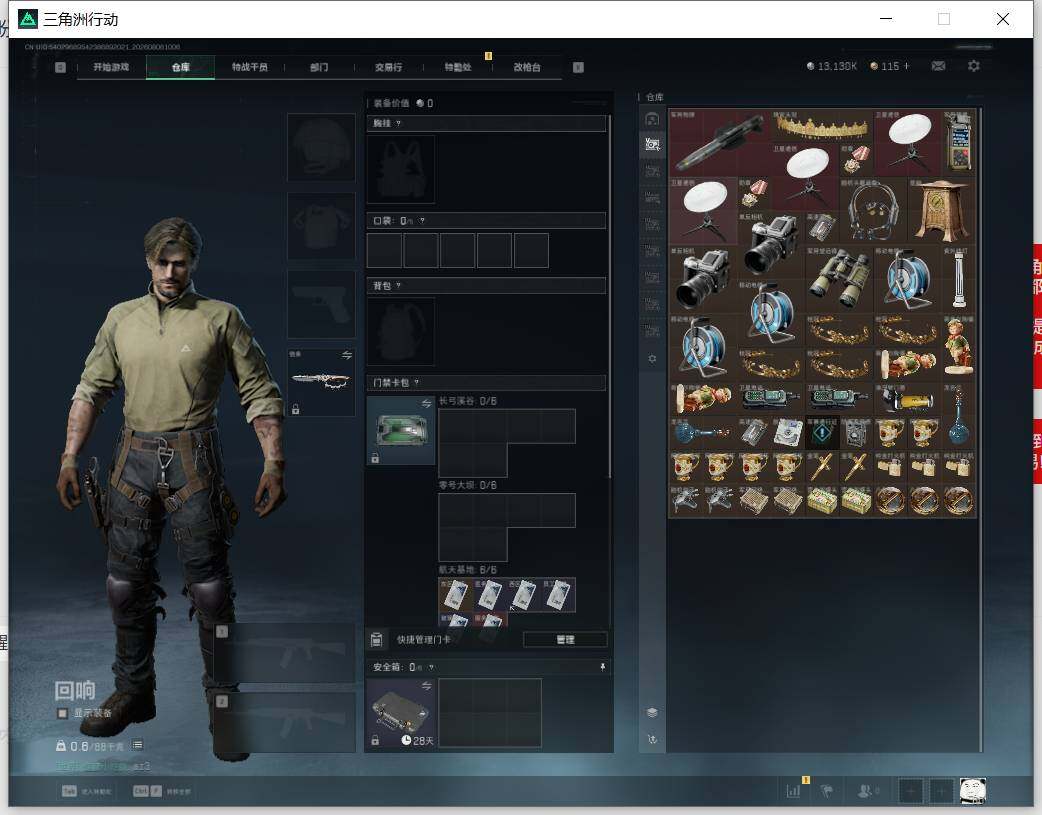The image size is (1042, 815).
Task: Click the stack layers icon in warehouse sidebar
Action: pyautogui.click(x=652, y=712)
